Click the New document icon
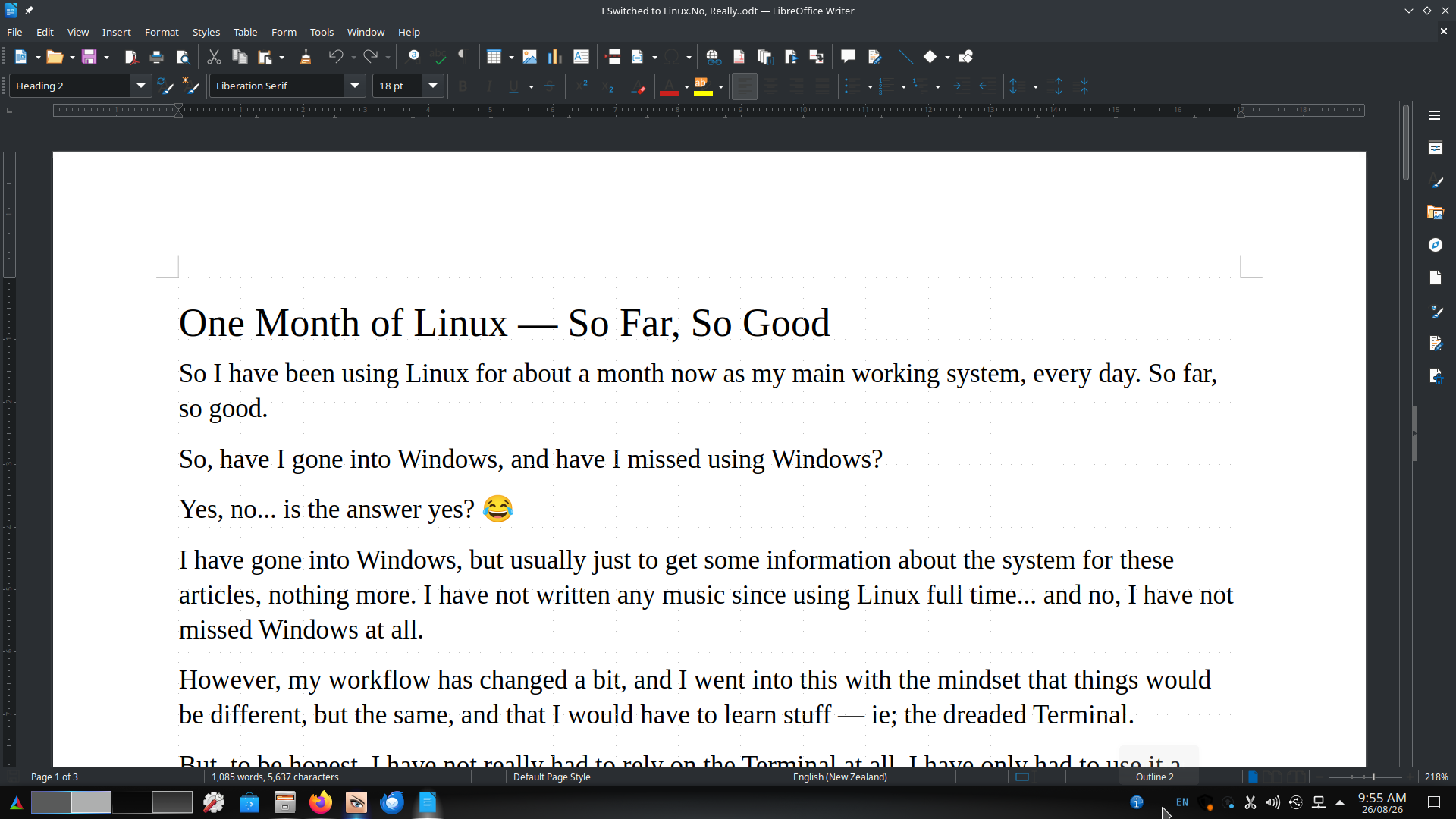This screenshot has width=1456, height=819. [x=20, y=57]
